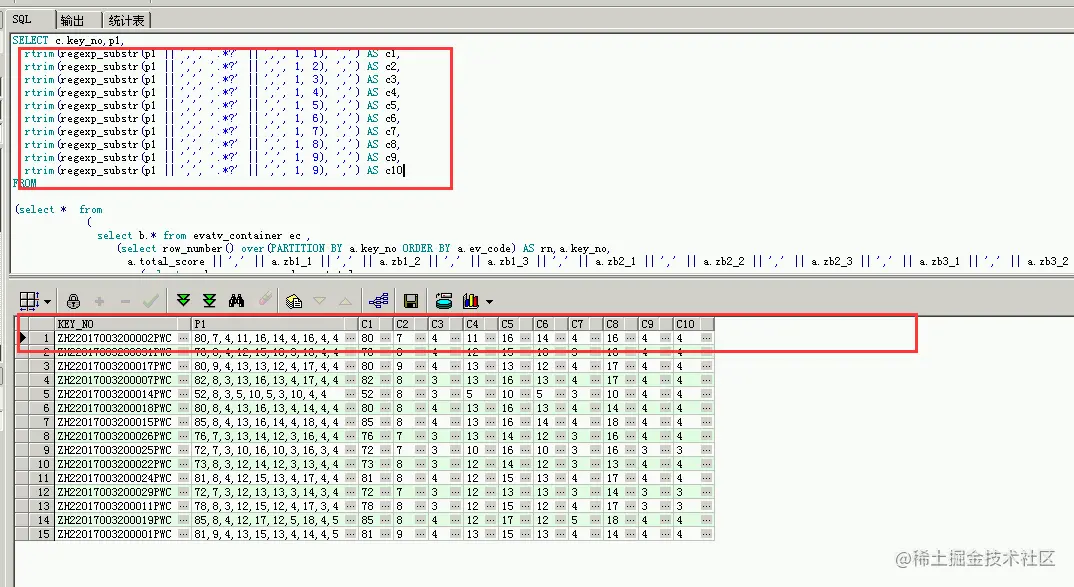Select cell ZH22017003200019PWC
This screenshot has width=1074, height=587.
click(x=115, y=520)
